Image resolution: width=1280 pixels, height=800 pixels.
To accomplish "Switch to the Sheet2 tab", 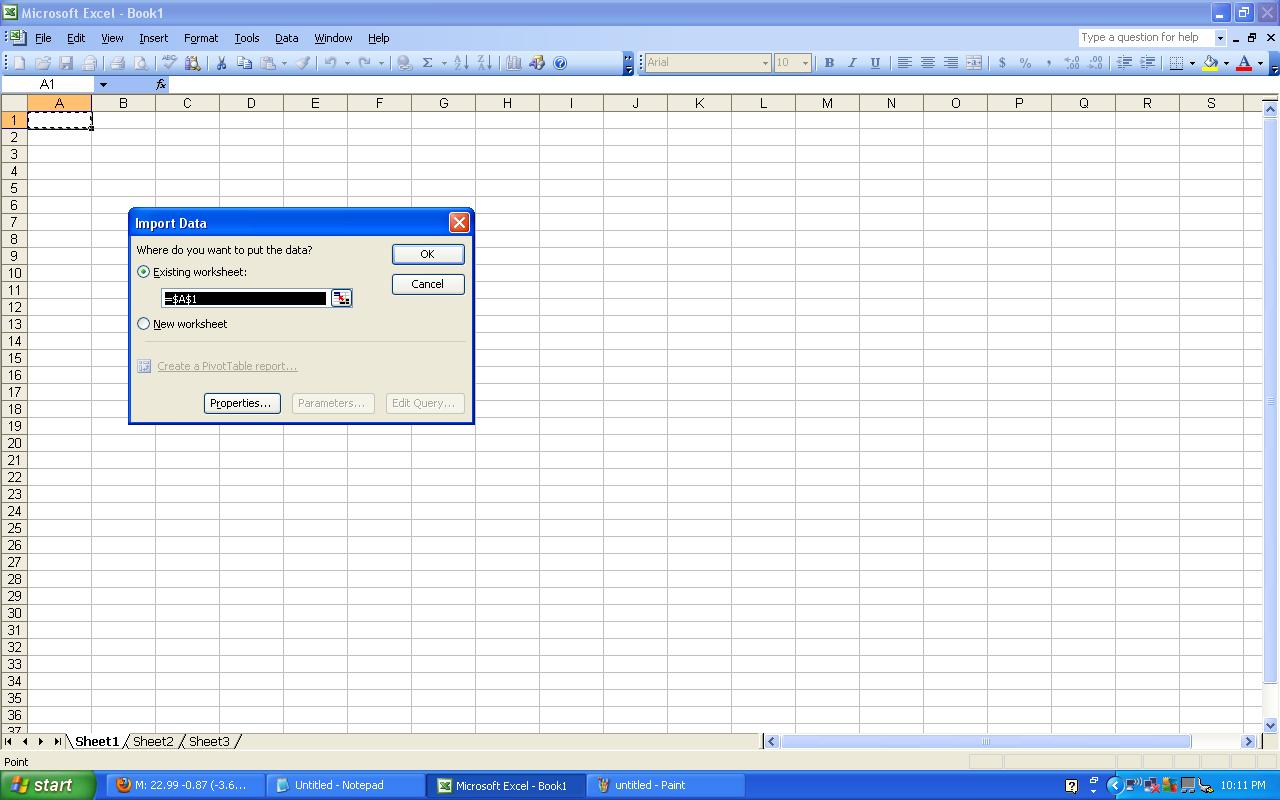I will (152, 741).
